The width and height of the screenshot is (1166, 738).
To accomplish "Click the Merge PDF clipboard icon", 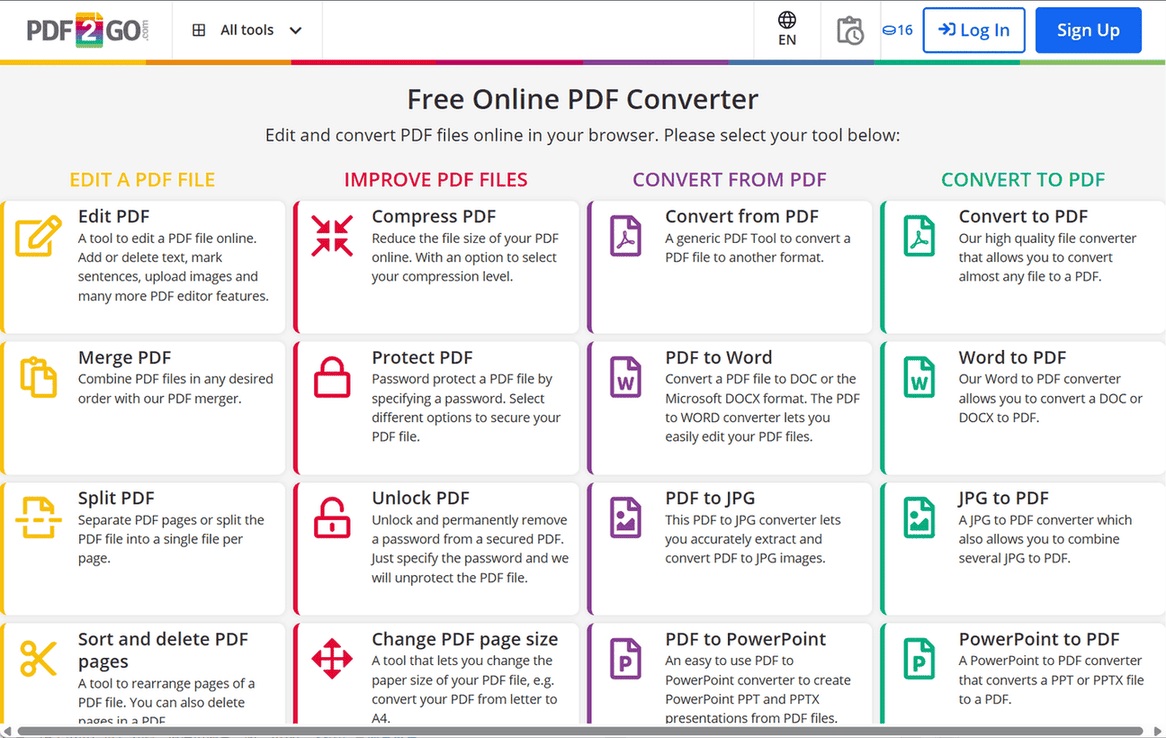I will coord(38,377).
